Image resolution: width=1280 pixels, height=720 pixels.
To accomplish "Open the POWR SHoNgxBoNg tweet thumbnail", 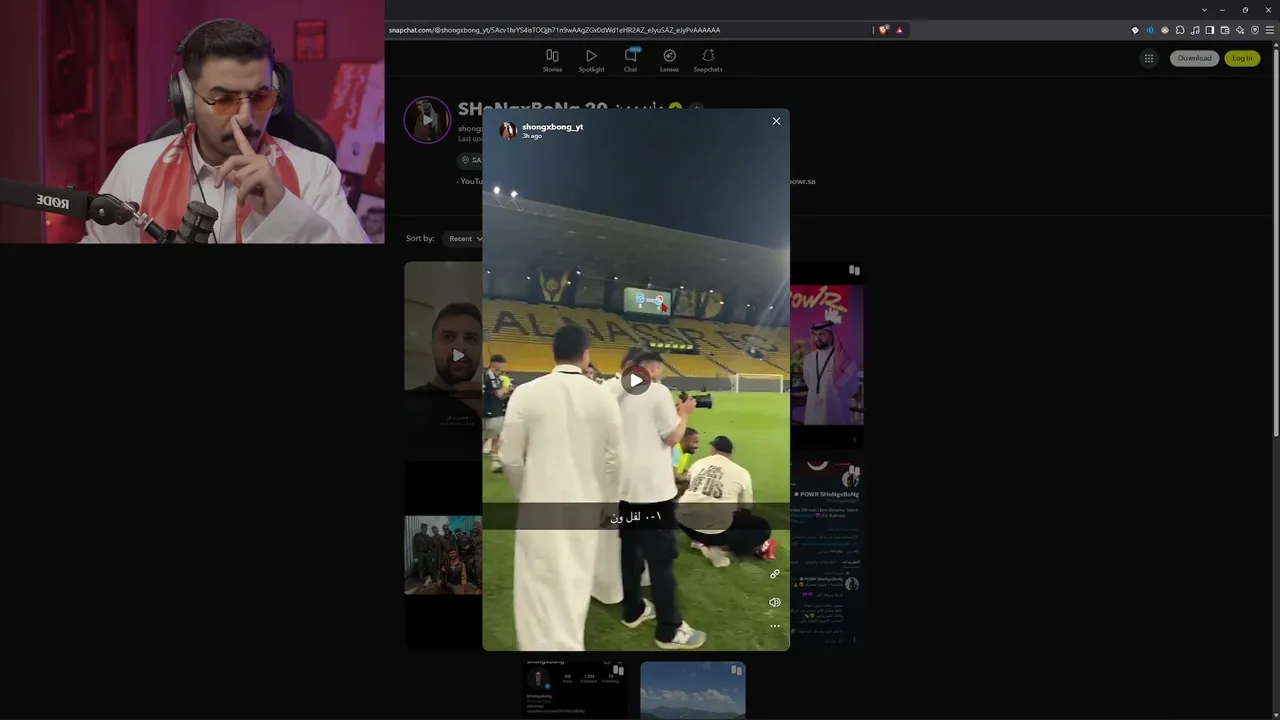I will [x=827, y=554].
